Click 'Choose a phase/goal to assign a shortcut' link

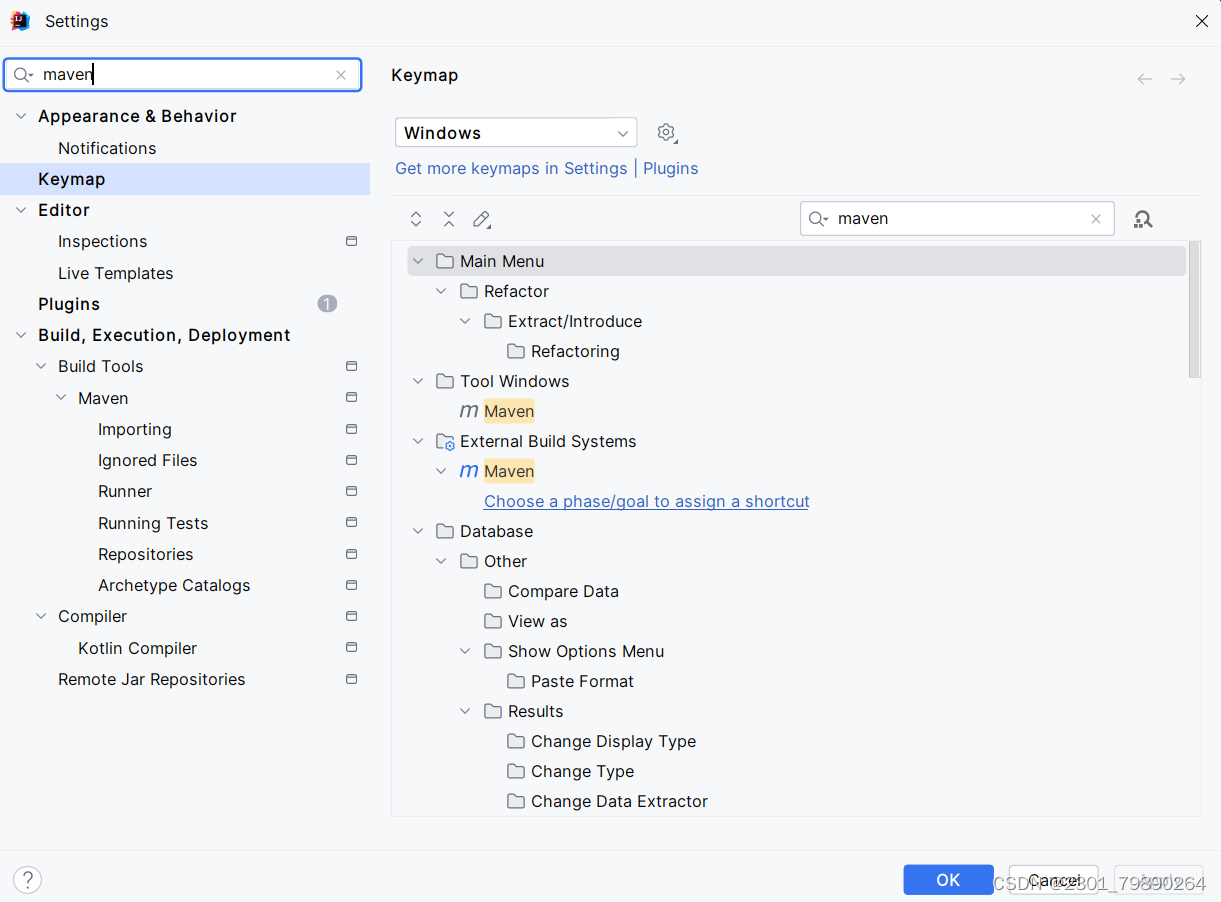(647, 501)
